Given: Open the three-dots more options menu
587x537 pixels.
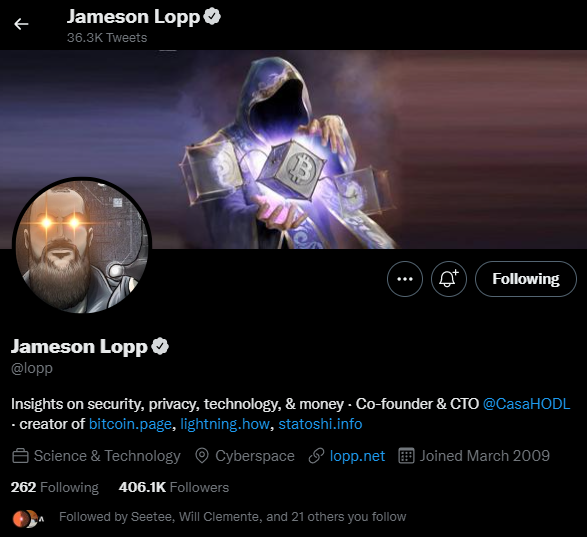Looking at the screenshot, I should coord(405,279).
